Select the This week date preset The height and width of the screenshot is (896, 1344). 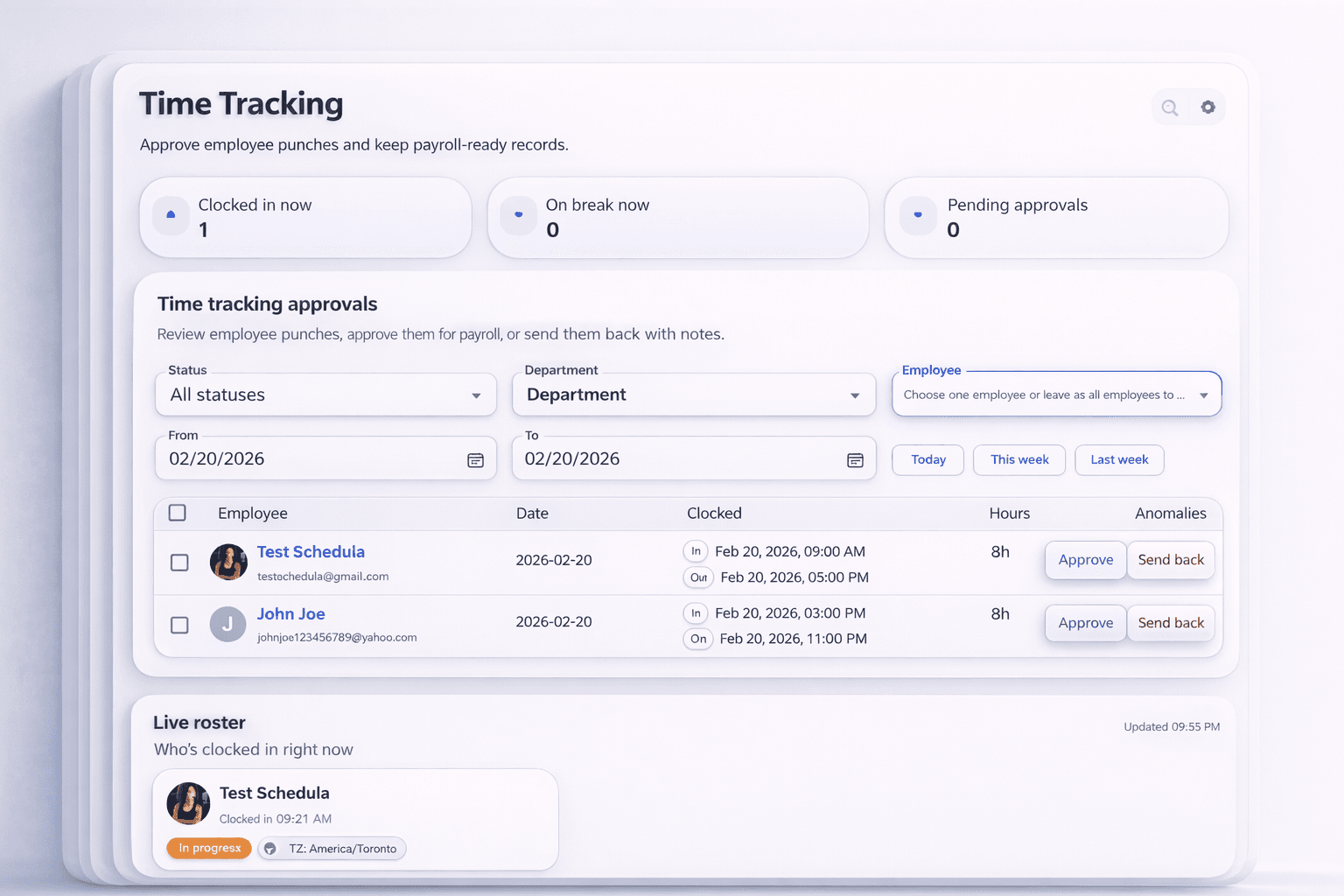pyautogui.click(x=1019, y=460)
